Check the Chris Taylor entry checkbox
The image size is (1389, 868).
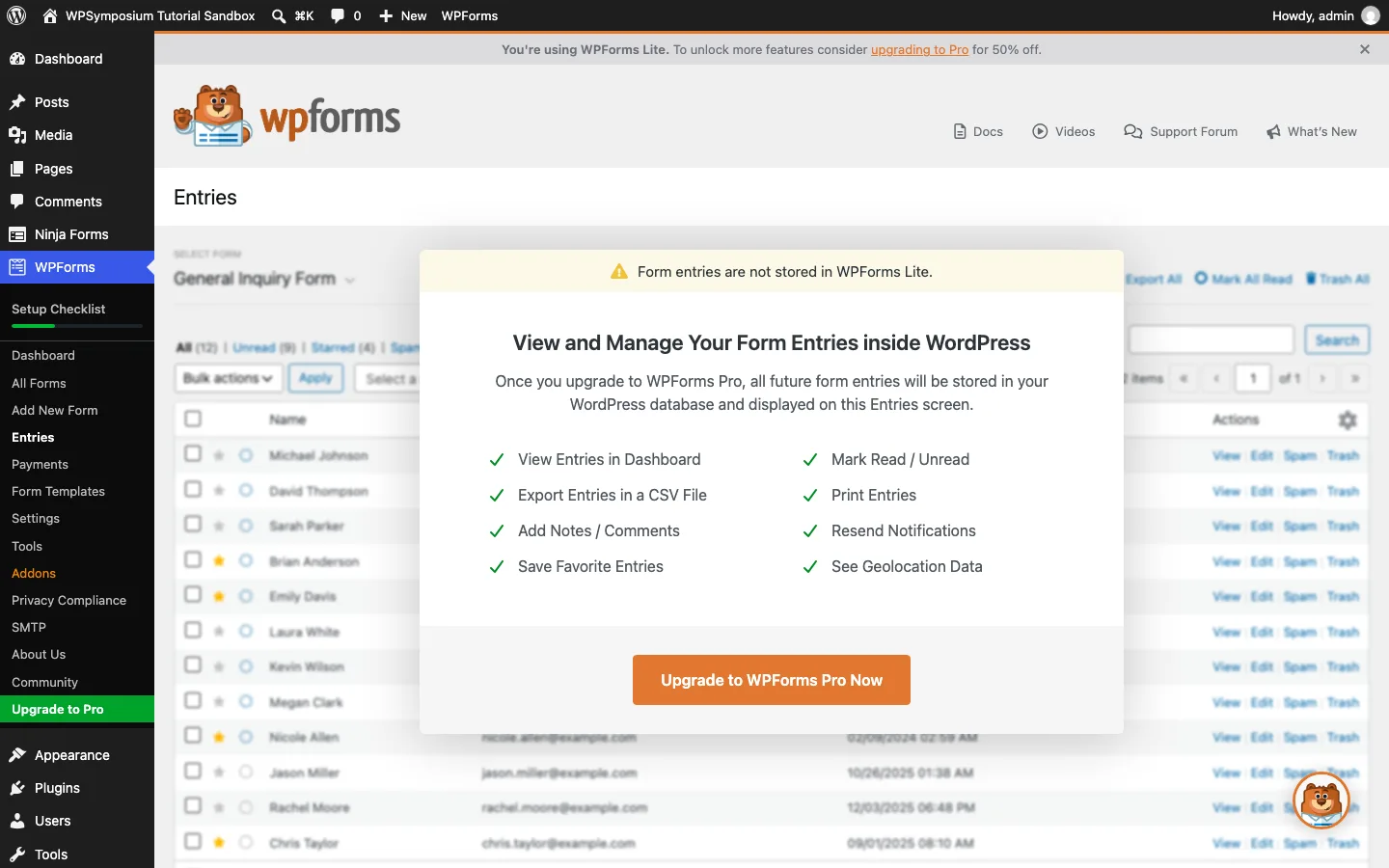(x=193, y=841)
